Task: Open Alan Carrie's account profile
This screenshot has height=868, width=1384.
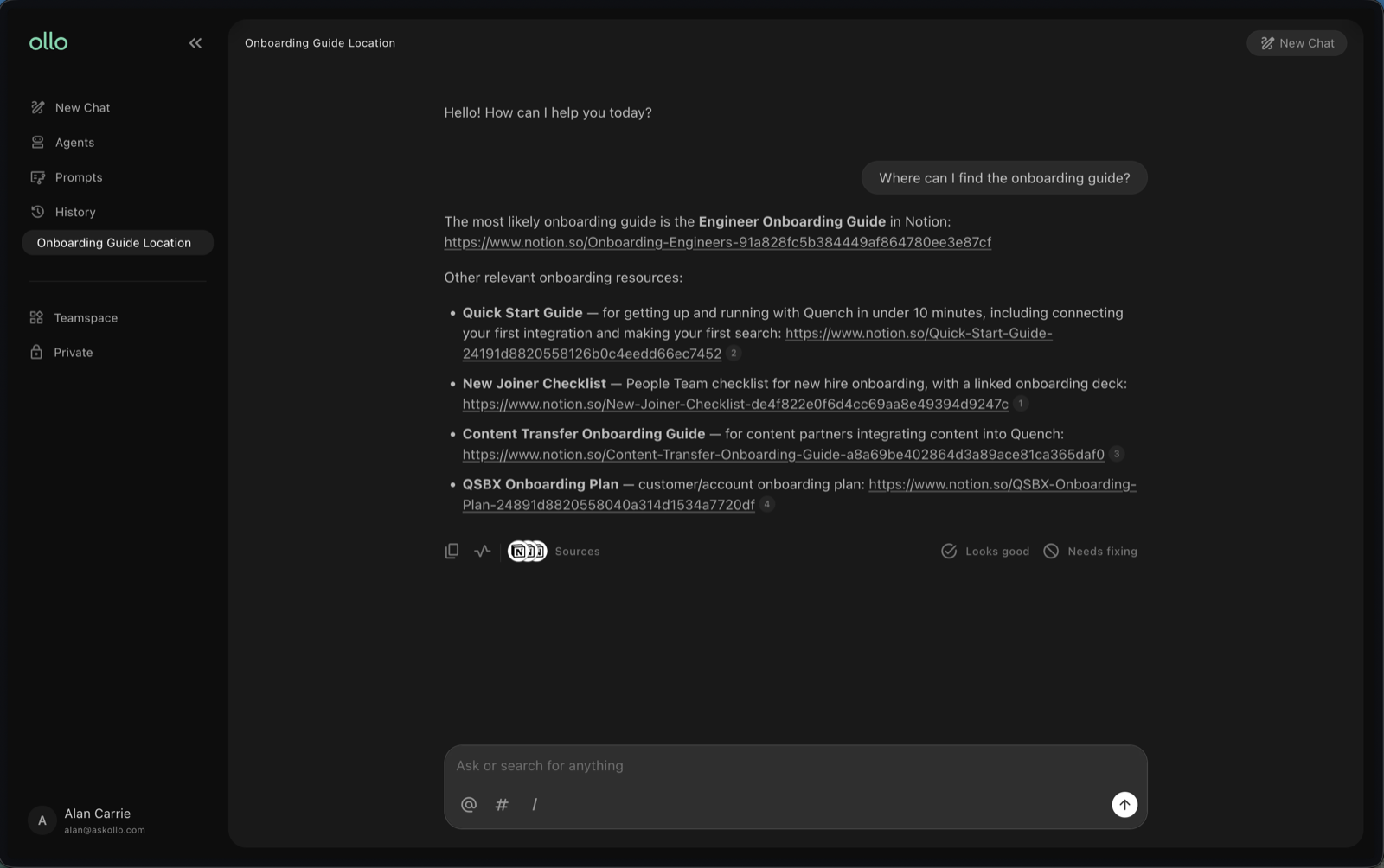Action: coord(88,820)
